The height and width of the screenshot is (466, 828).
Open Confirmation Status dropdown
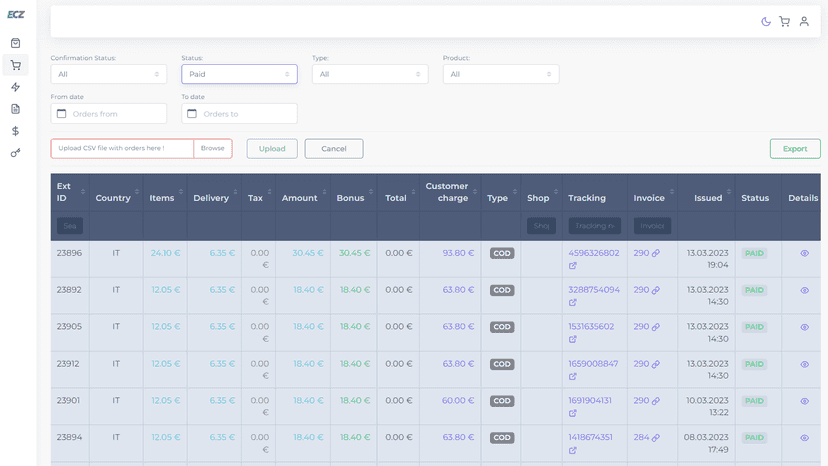pyautogui.click(x=108, y=74)
